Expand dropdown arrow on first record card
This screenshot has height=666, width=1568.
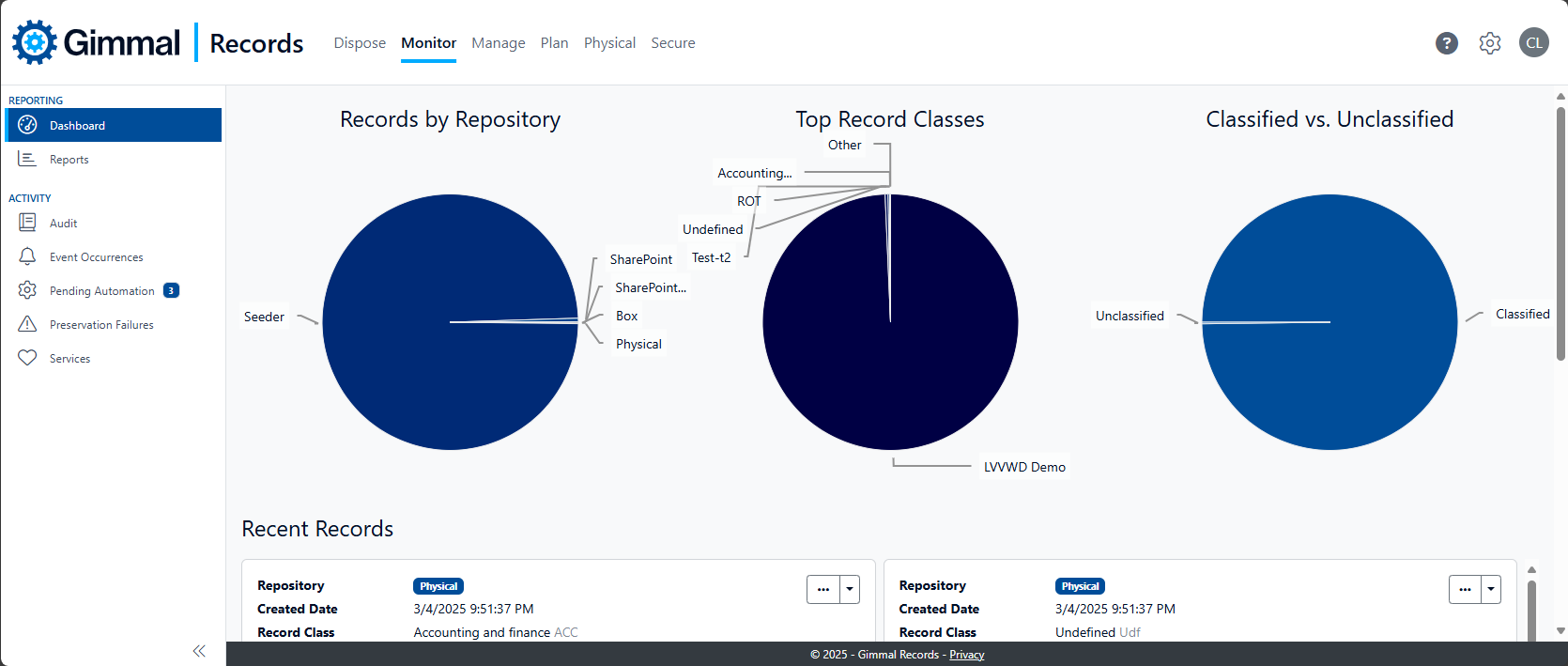point(850,589)
